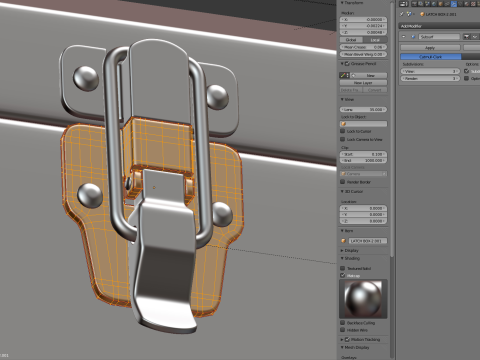Enable Render Border checkbox
Image resolution: width=480 pixels, height=360 pixels.
pyautogui.click(x=342, y=182)
